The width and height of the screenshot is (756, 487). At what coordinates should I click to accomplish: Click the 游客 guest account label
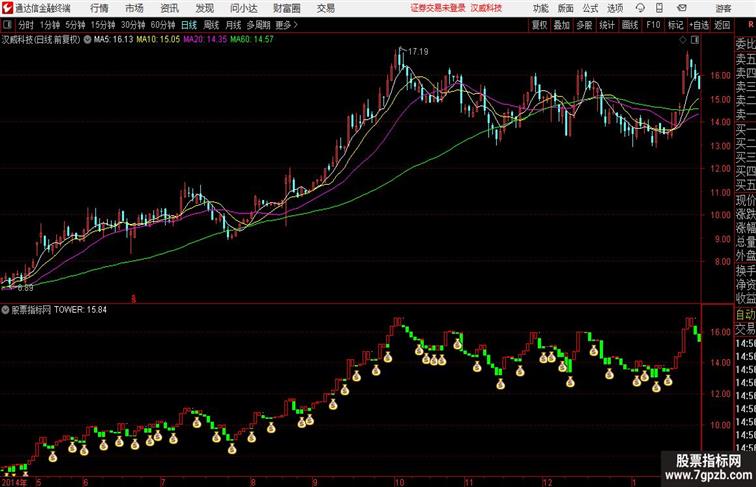click(x=723, y=8)
